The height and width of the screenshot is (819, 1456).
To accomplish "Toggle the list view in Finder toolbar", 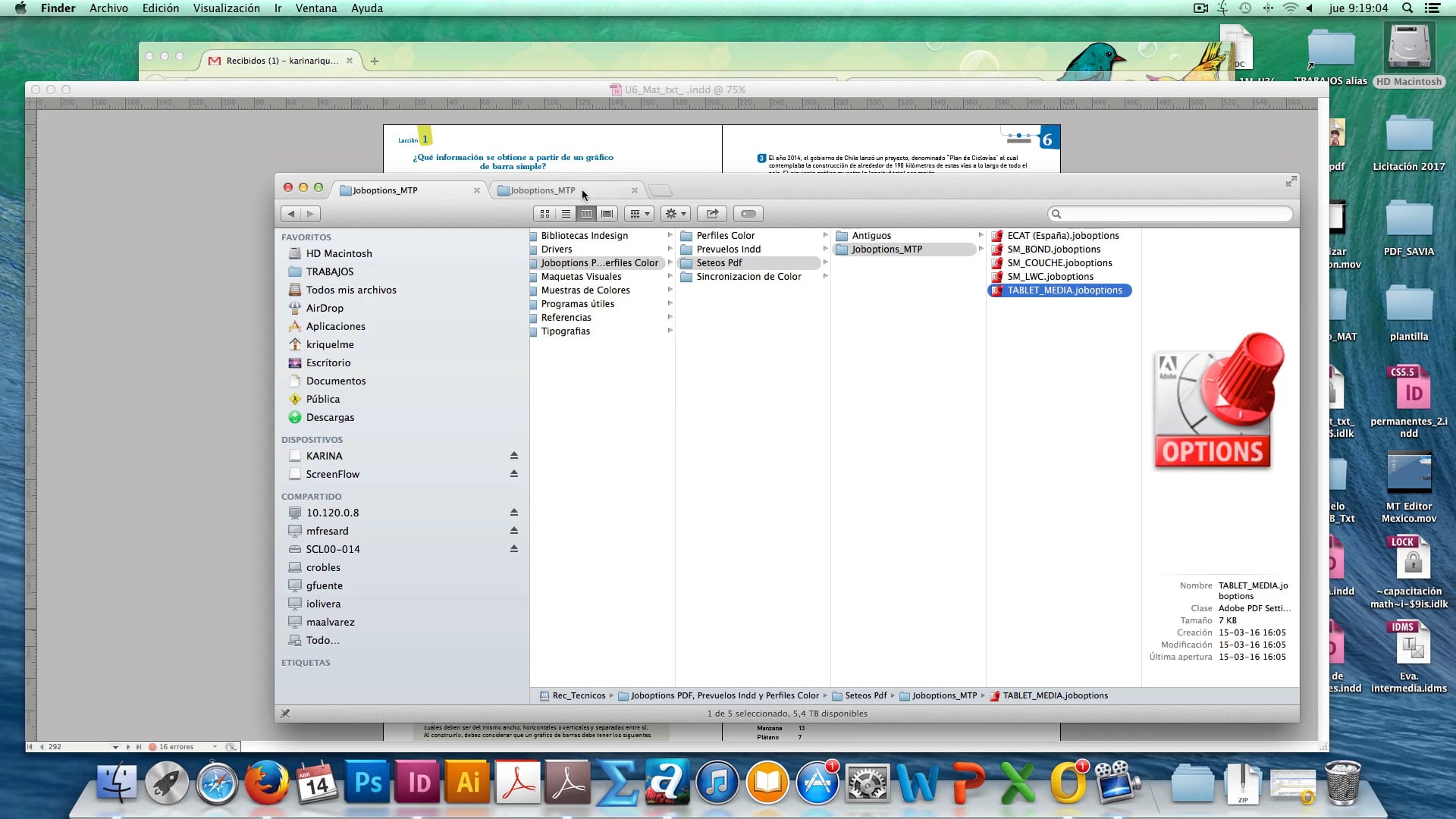I will click(565, 213).
